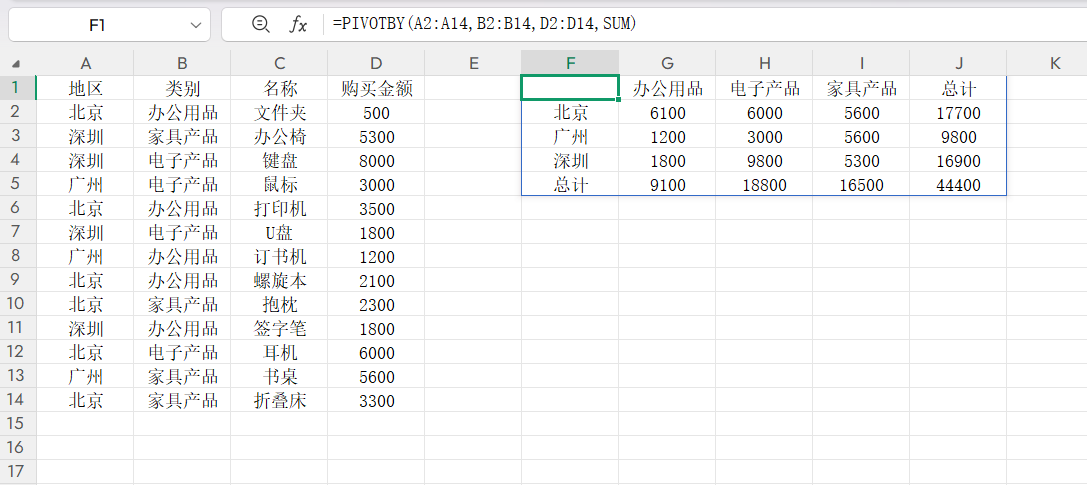Click the 办公用品 pivot column header cell
Image resolution: width=1087 pixels, height=485 pixels.
(x=667, y=89)
